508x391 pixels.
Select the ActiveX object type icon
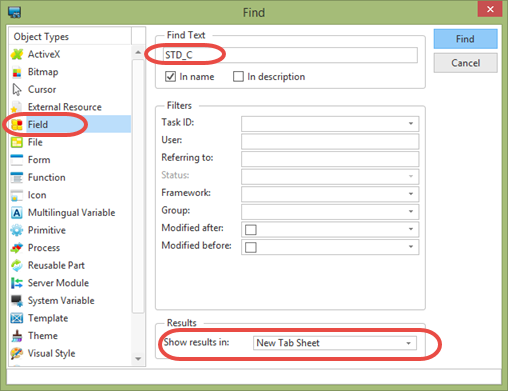[17, 54]
